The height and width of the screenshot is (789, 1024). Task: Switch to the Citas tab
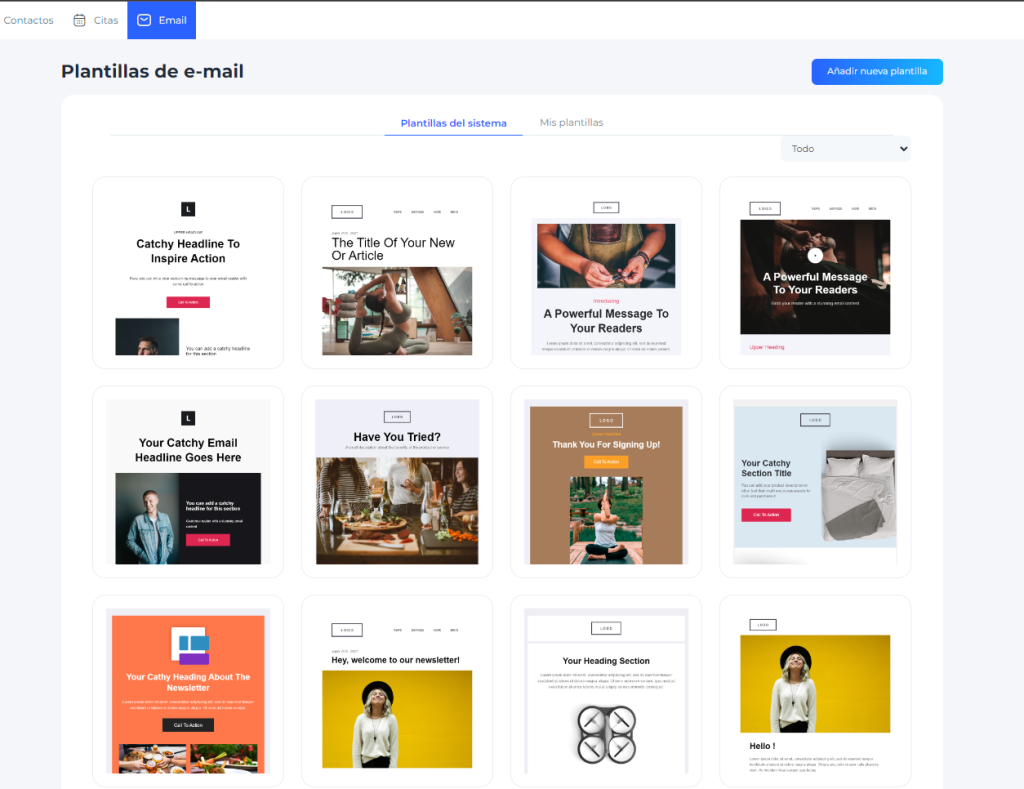[96, 20]
